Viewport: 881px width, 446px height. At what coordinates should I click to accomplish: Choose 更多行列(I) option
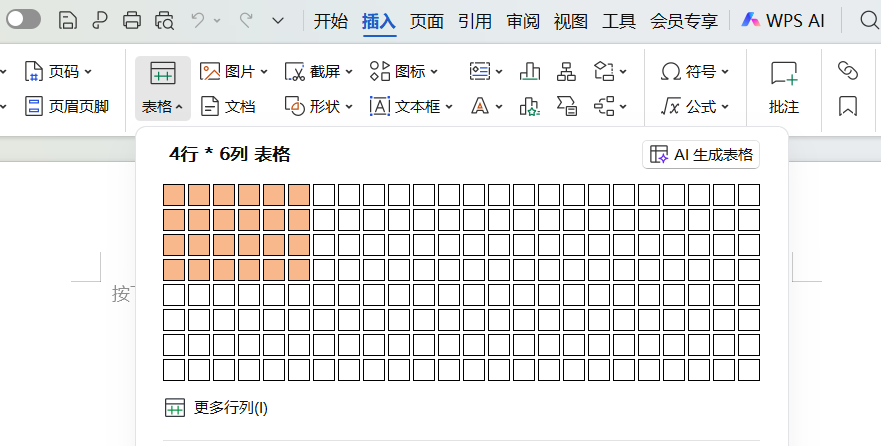(x=216, y=407)
